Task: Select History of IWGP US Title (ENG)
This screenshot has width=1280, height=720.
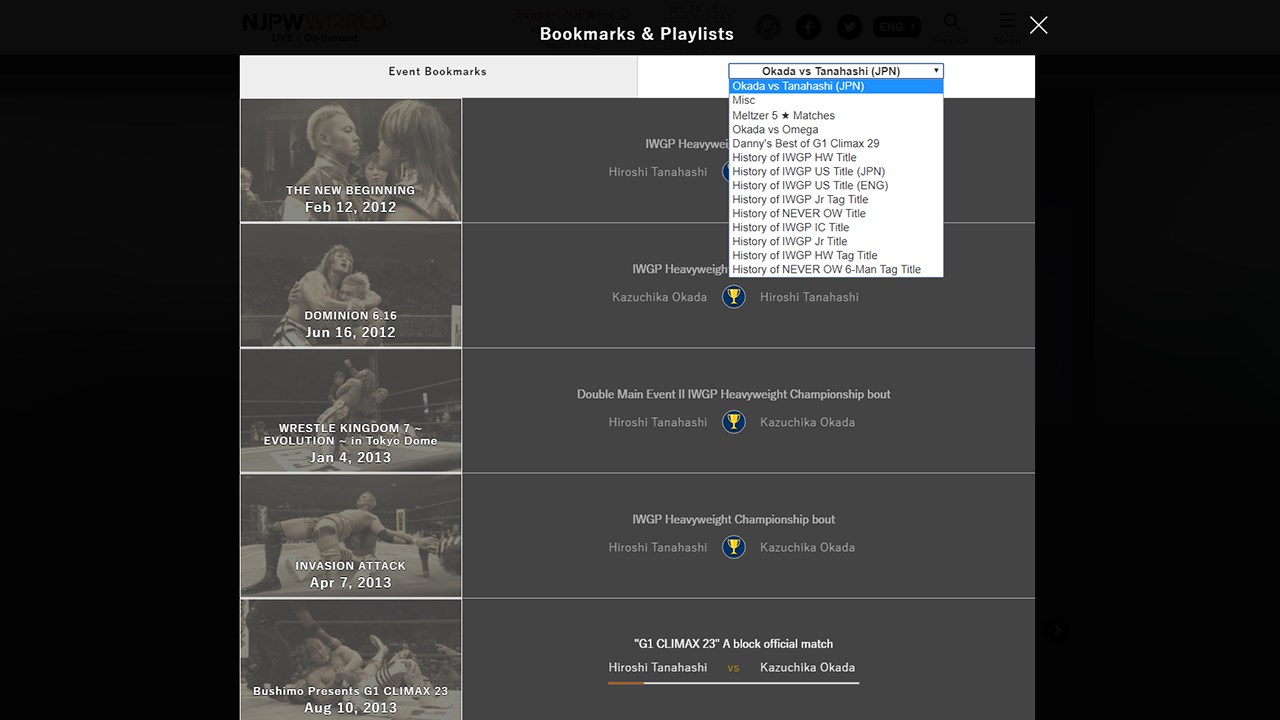Action: coord(836,185)
